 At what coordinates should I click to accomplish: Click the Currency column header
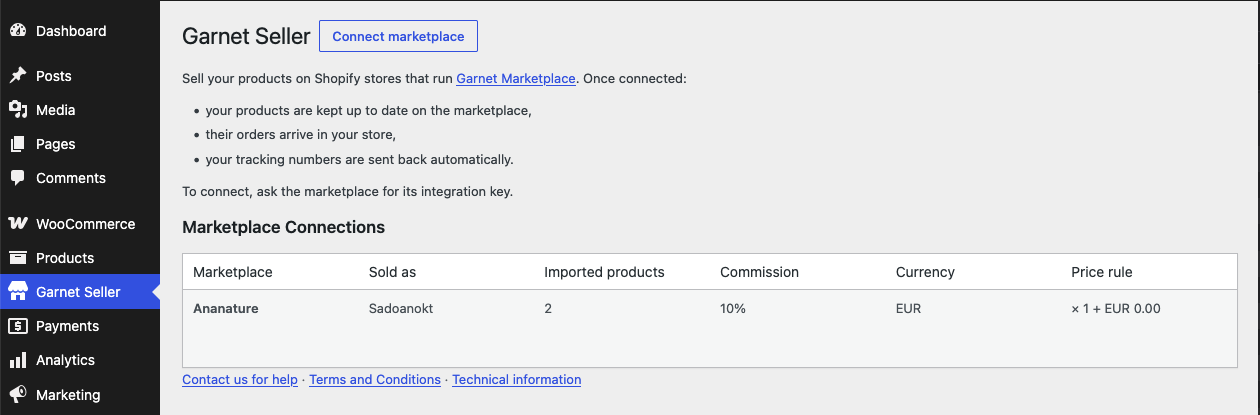925,272
